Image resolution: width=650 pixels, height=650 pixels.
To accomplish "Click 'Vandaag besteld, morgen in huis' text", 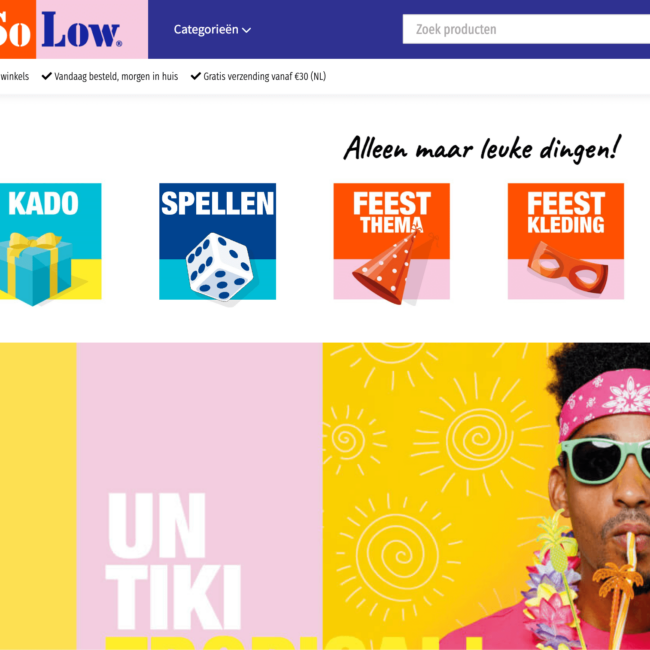I will [116, 77].
